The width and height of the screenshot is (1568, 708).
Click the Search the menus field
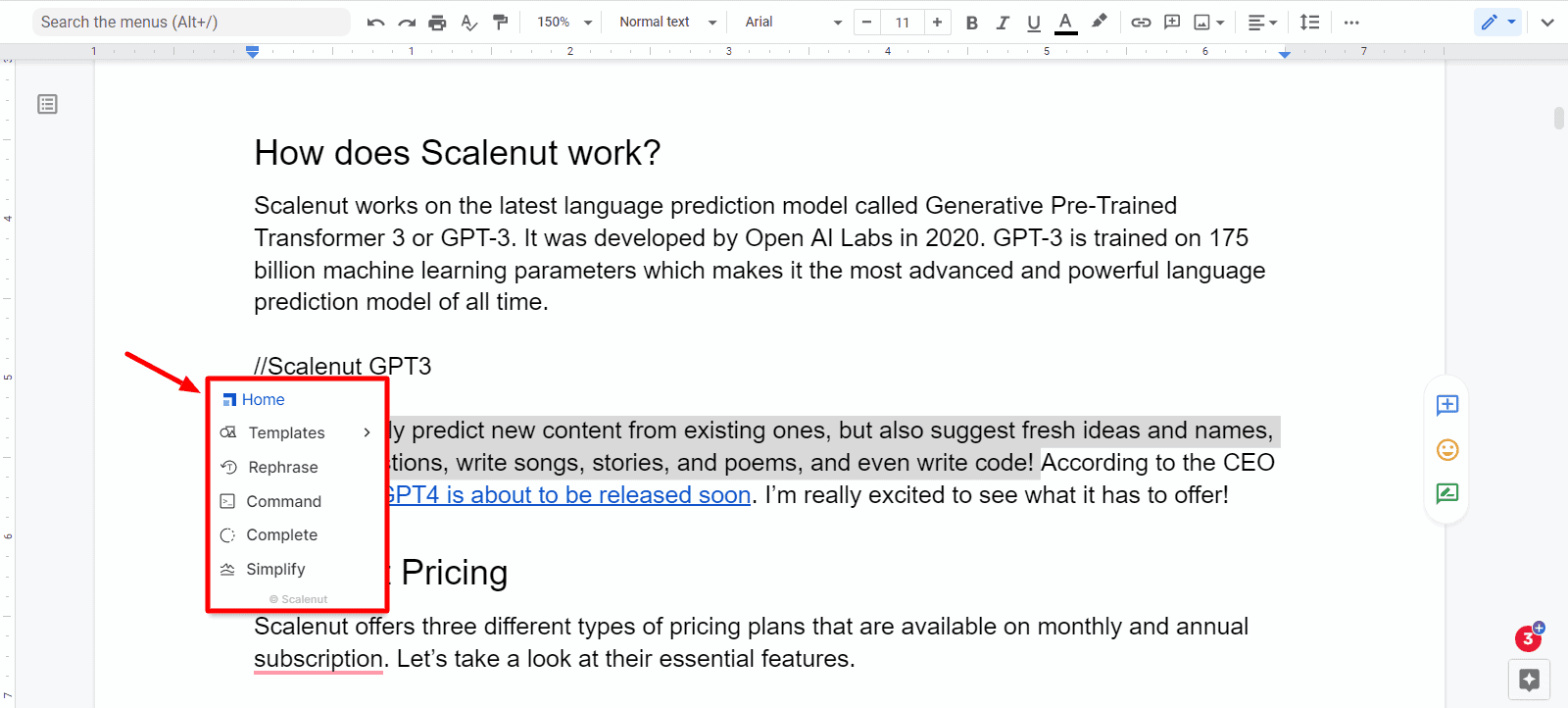tap(191, 22)
